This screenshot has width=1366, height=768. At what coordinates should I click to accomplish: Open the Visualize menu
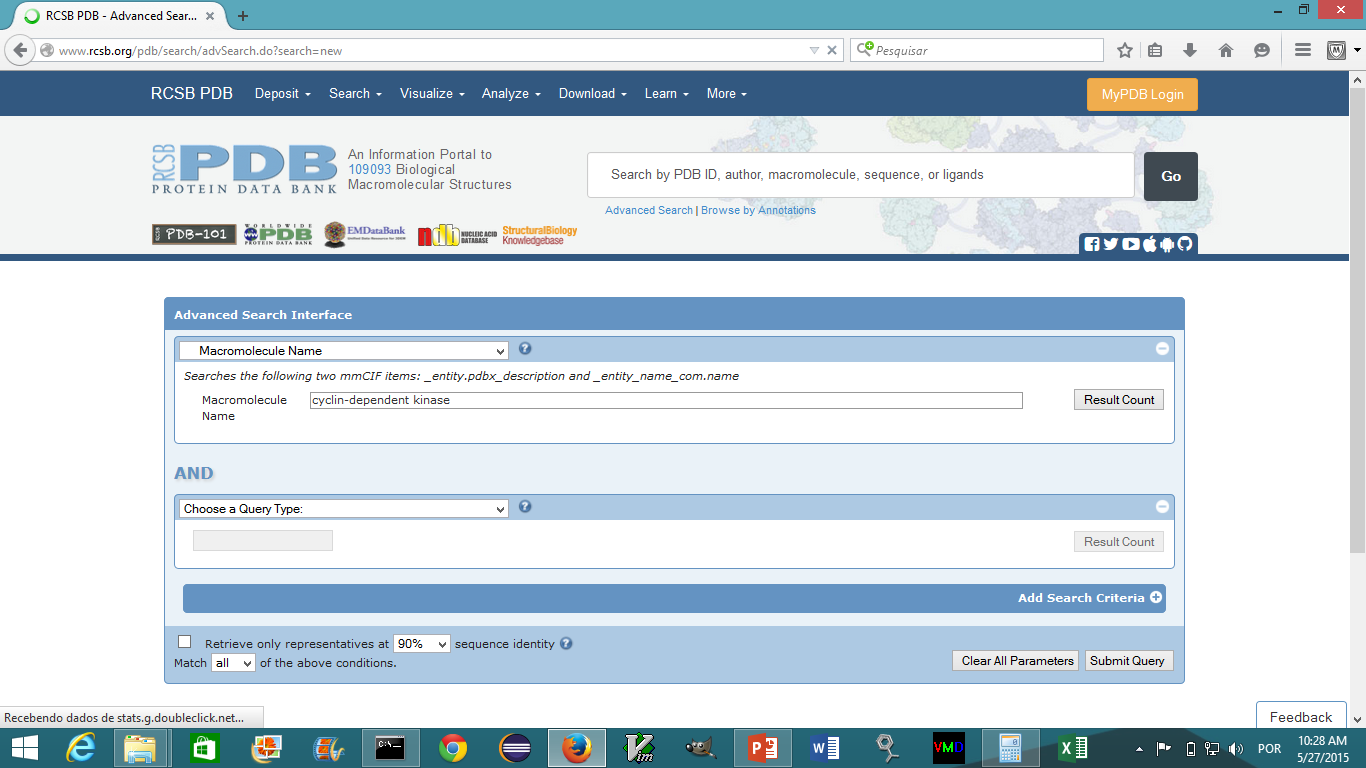[x=432, y=93]
